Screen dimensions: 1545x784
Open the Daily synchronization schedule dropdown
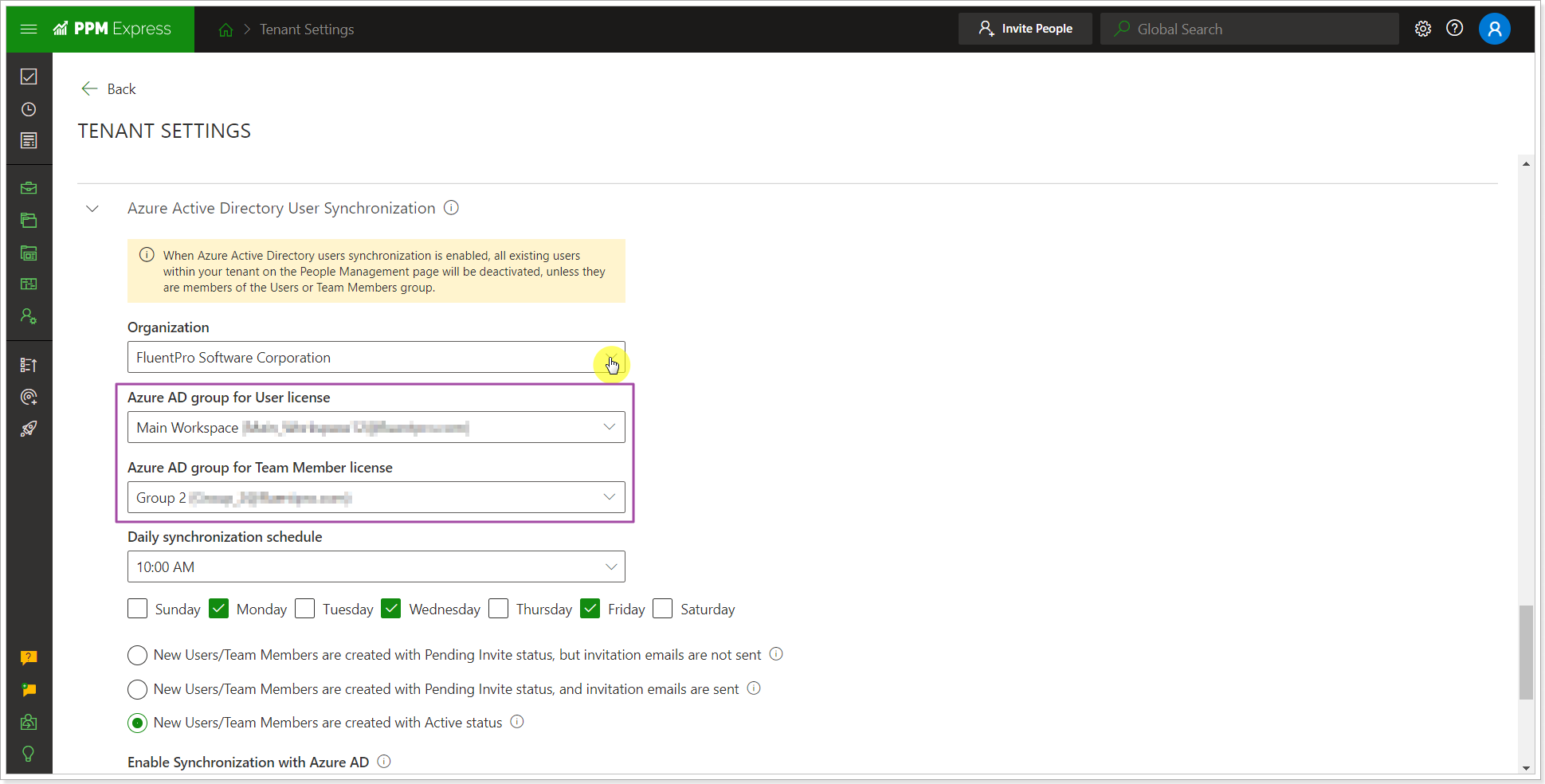click(376, 567)
